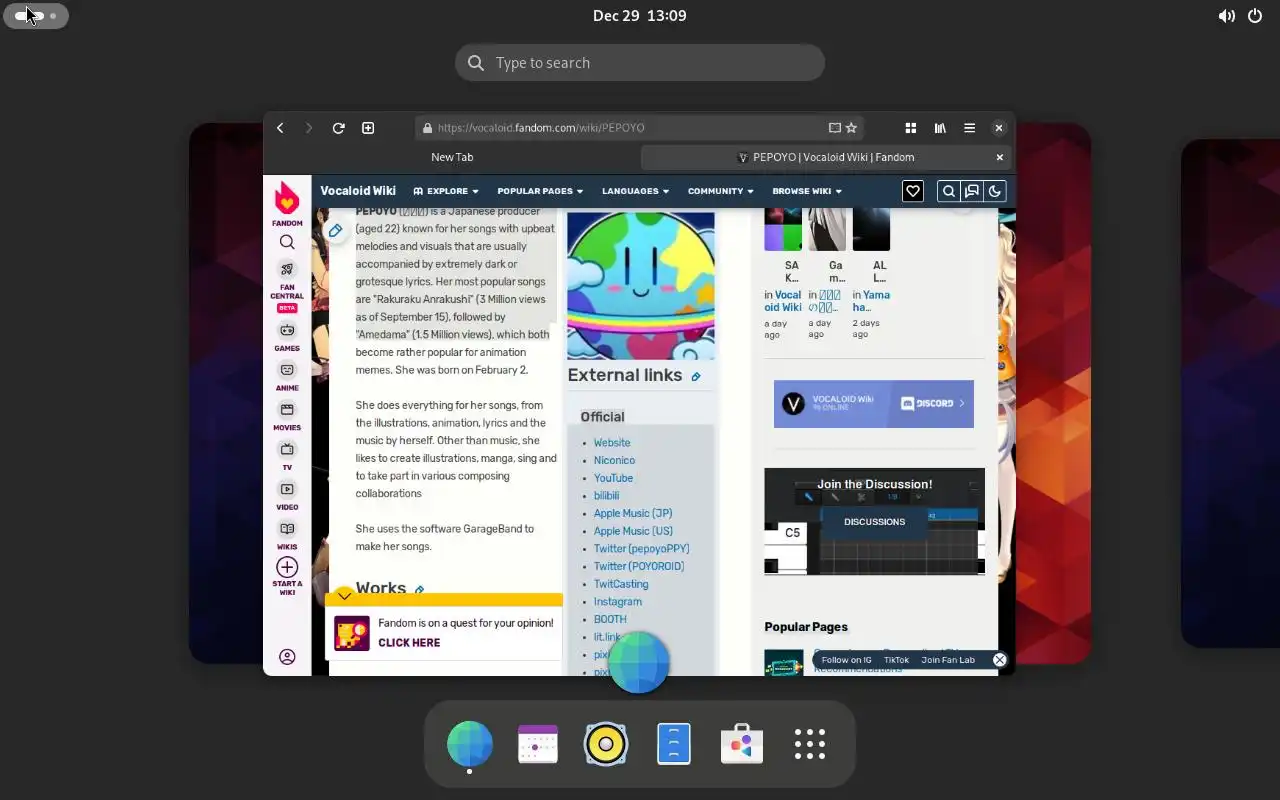Screen dimensions: 1280x800
Task: Expand the Popular Pages menu
Action: pyautogui.click(x=541, y=191)
